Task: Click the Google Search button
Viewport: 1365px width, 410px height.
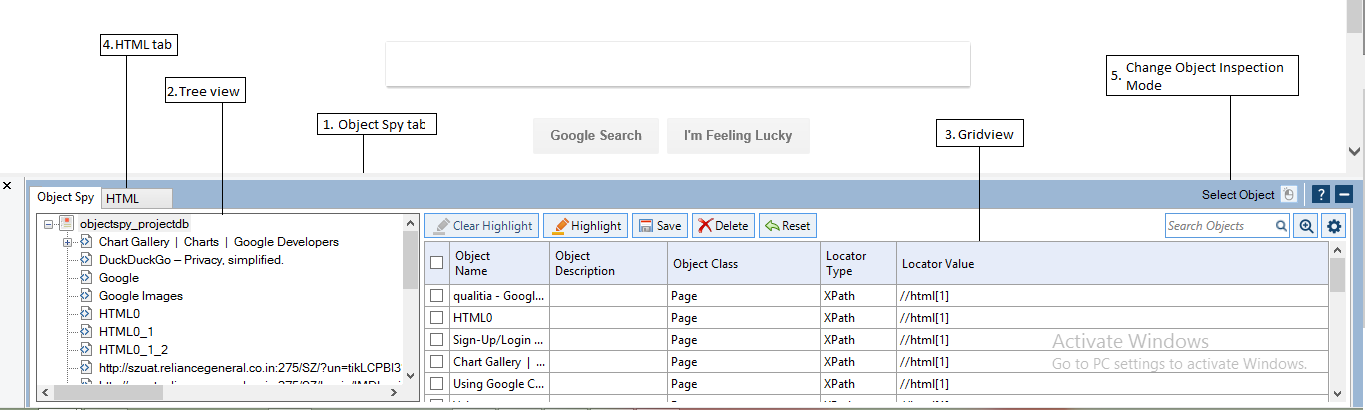Action: [x=596, y=136]
